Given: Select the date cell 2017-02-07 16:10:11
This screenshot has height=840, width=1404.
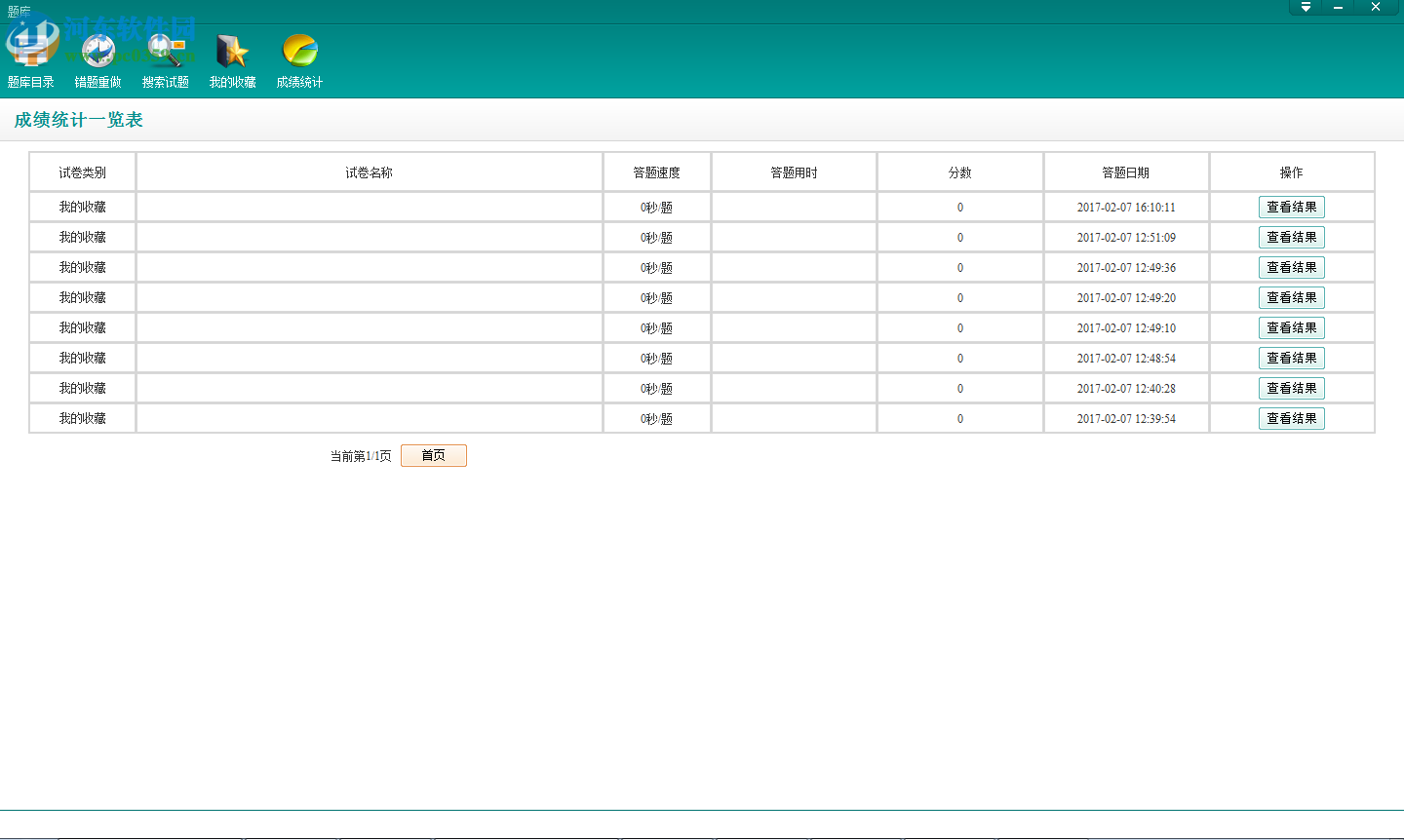Looking at the screenshot, I should click(1126, 208).
